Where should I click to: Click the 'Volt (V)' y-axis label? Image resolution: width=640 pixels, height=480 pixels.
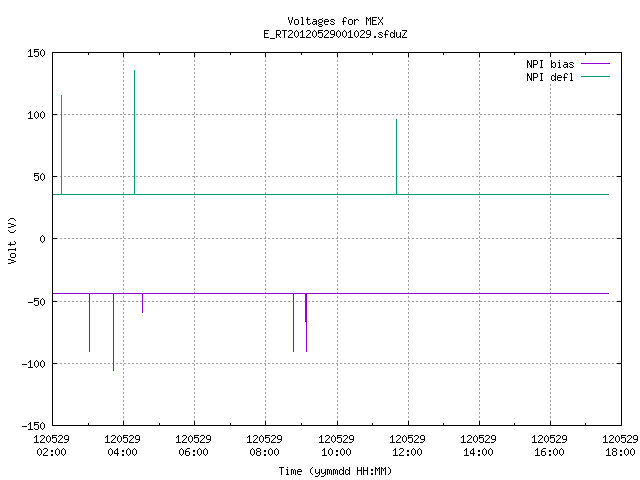coord(12,240)
